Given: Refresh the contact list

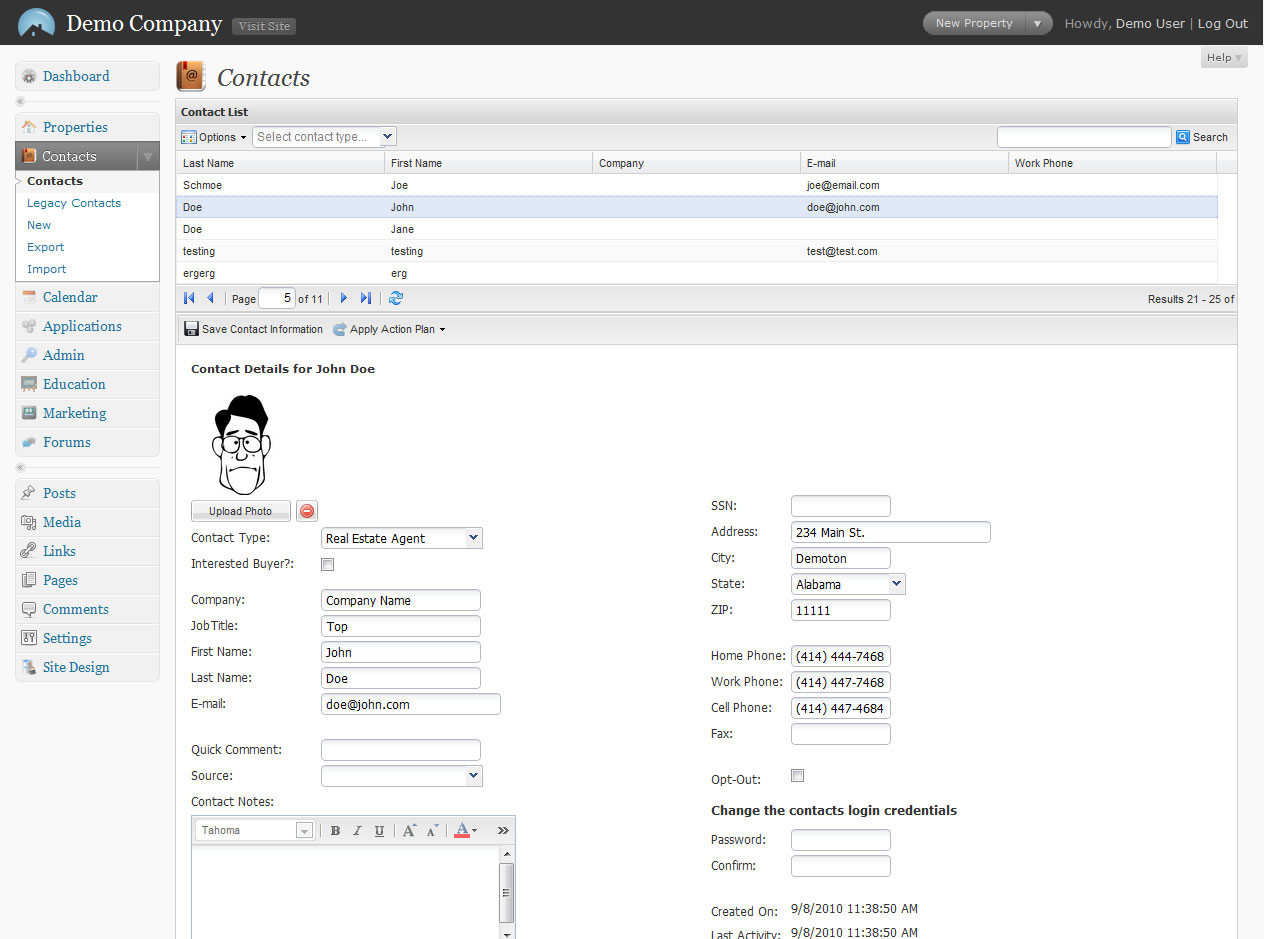Looking at the screenshot, I should [x=396, y=297].
